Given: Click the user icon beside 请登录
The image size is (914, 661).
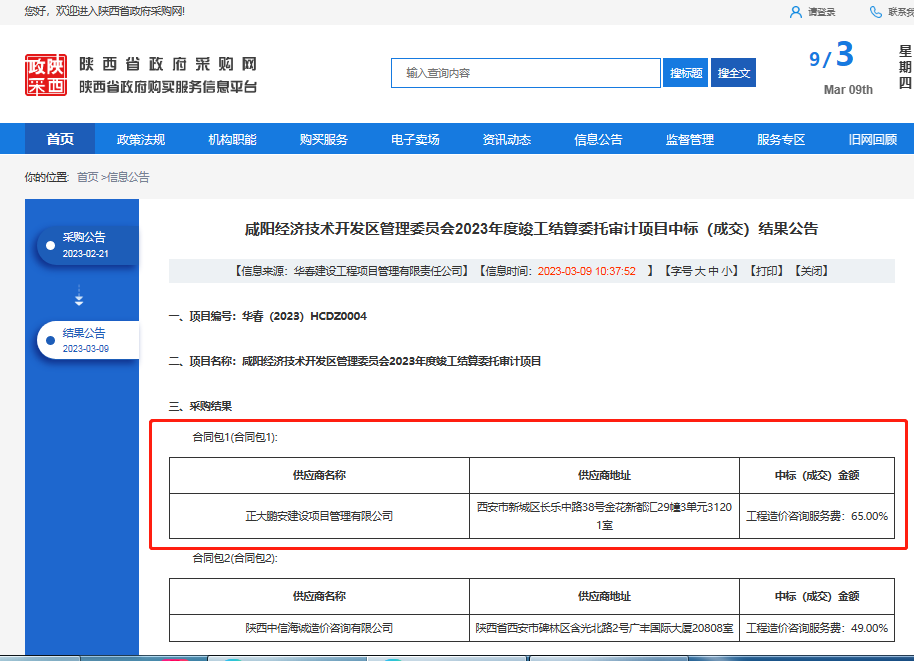Looking at the screenshot, I should click(x=795, y=12).
